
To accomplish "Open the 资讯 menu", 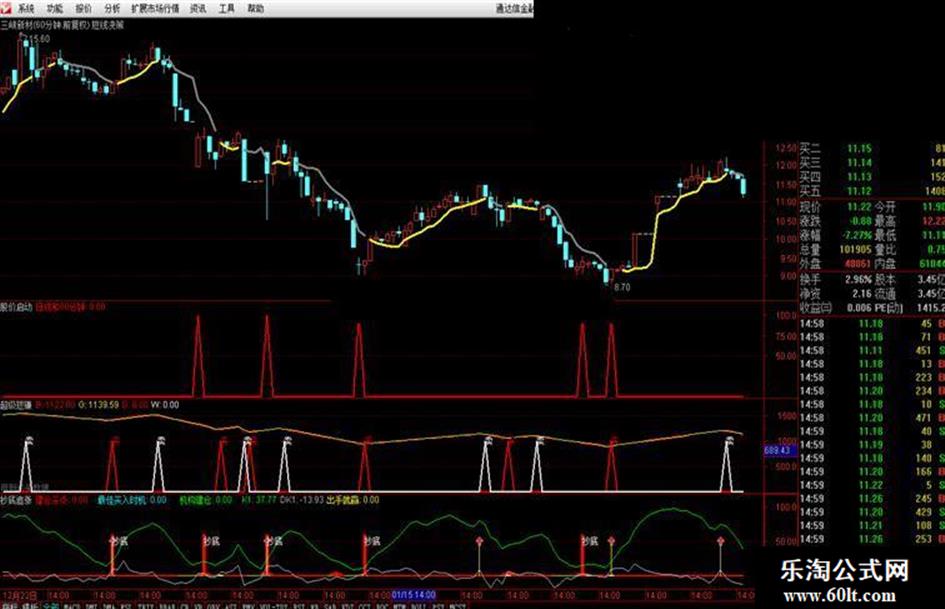I will pyautogui.click(x=198, y=8).
